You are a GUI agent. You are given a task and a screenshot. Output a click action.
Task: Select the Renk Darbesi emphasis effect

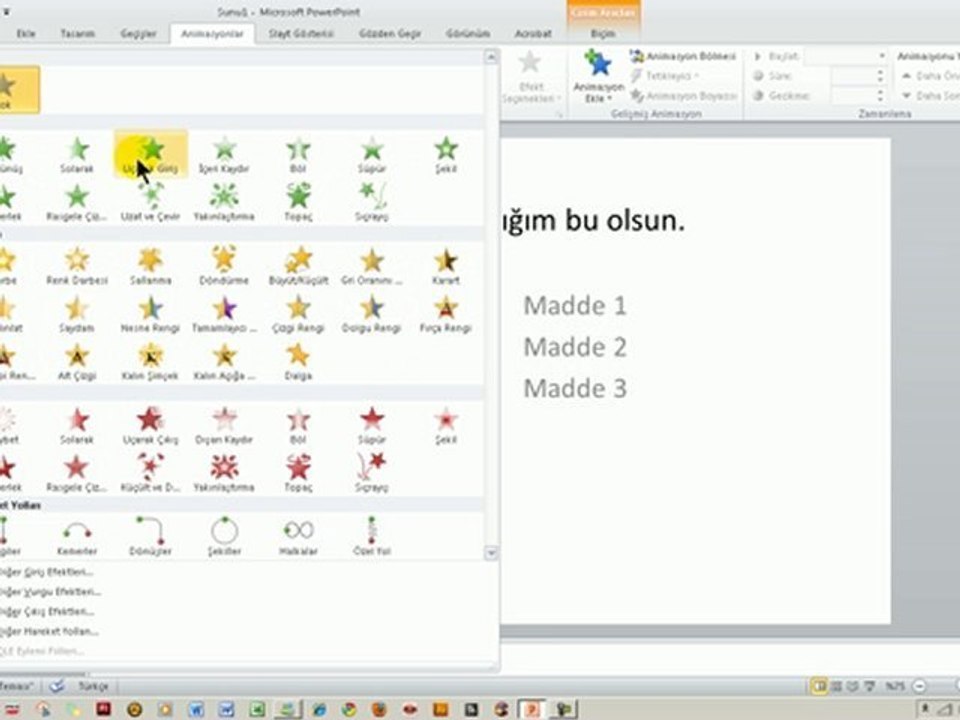click(77, 266)
